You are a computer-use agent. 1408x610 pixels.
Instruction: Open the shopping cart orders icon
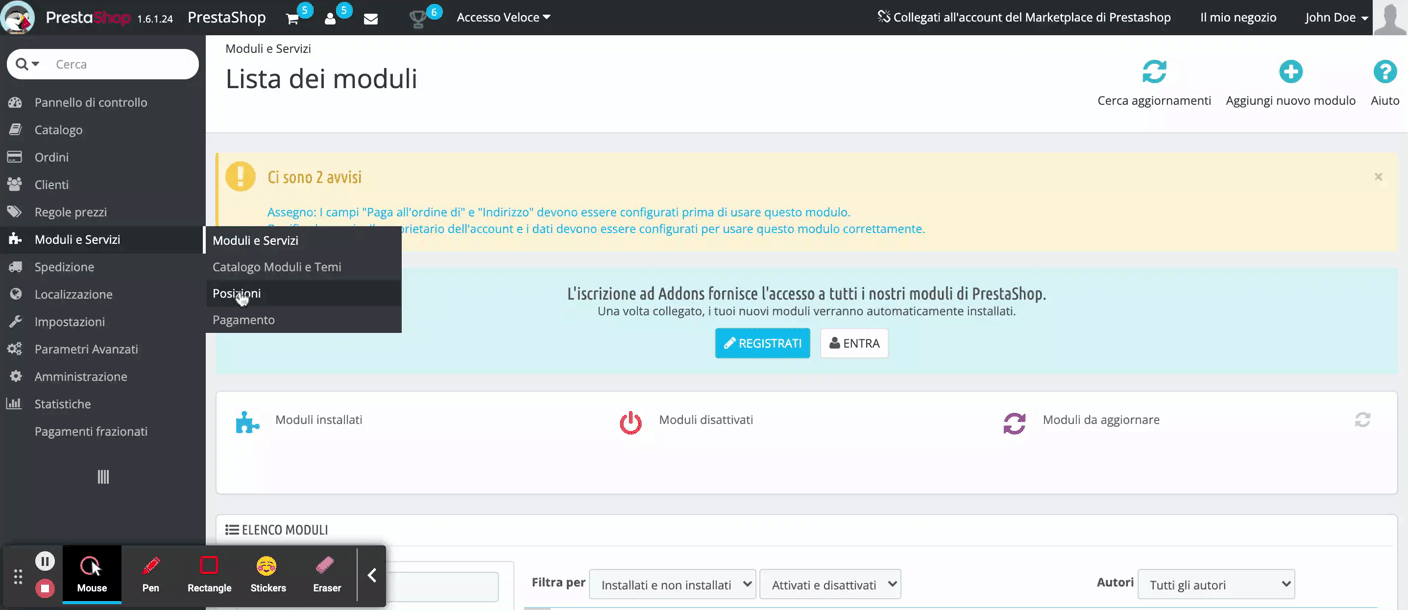tap(293, 18)
